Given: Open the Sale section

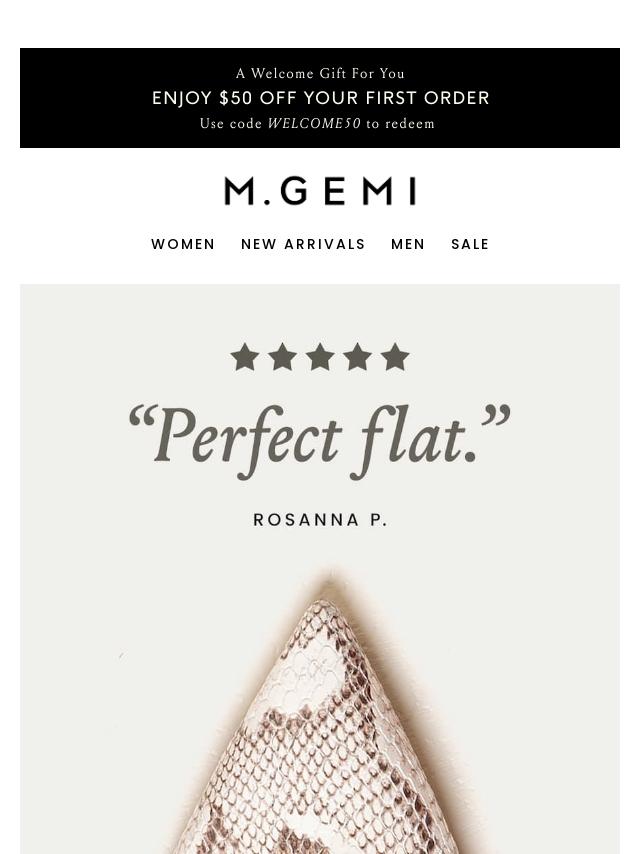Looking at the screenshot, I should 470,244.
